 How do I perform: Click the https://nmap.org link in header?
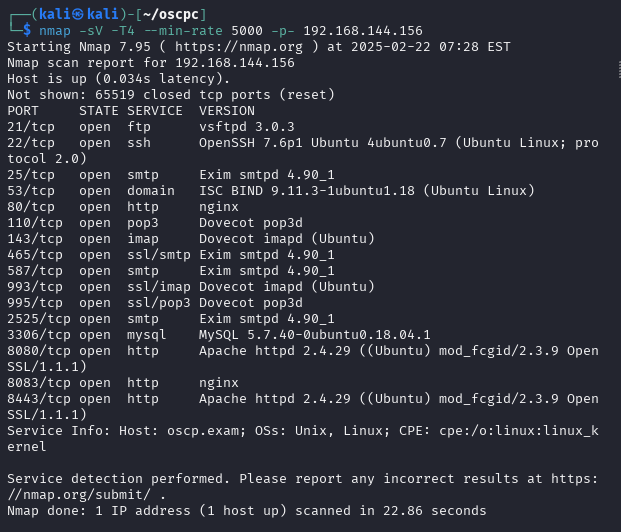click(x=239, y=47)
